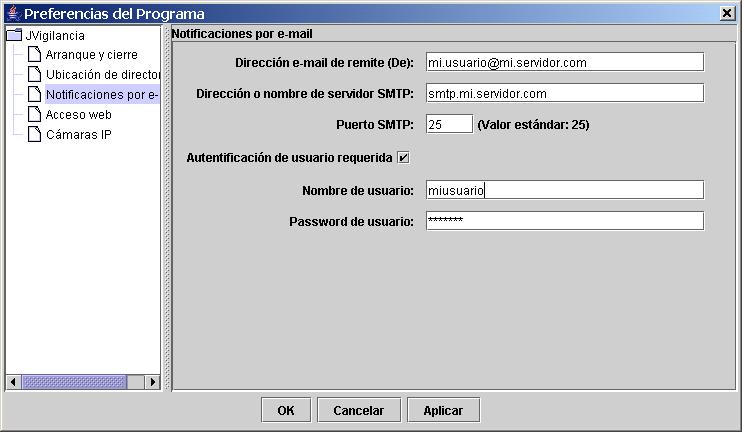The image size is (742, 432).
Task: Select the Arranque y cierre tree entry
Action: (91, 55)
